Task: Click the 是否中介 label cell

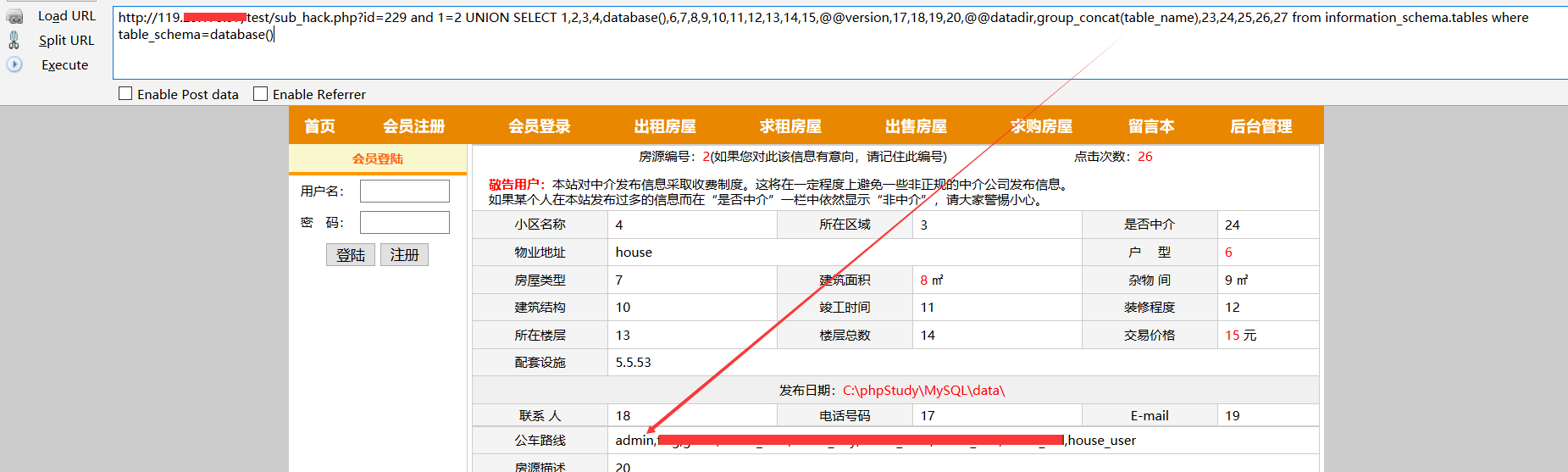Action: click(1150, 225)
